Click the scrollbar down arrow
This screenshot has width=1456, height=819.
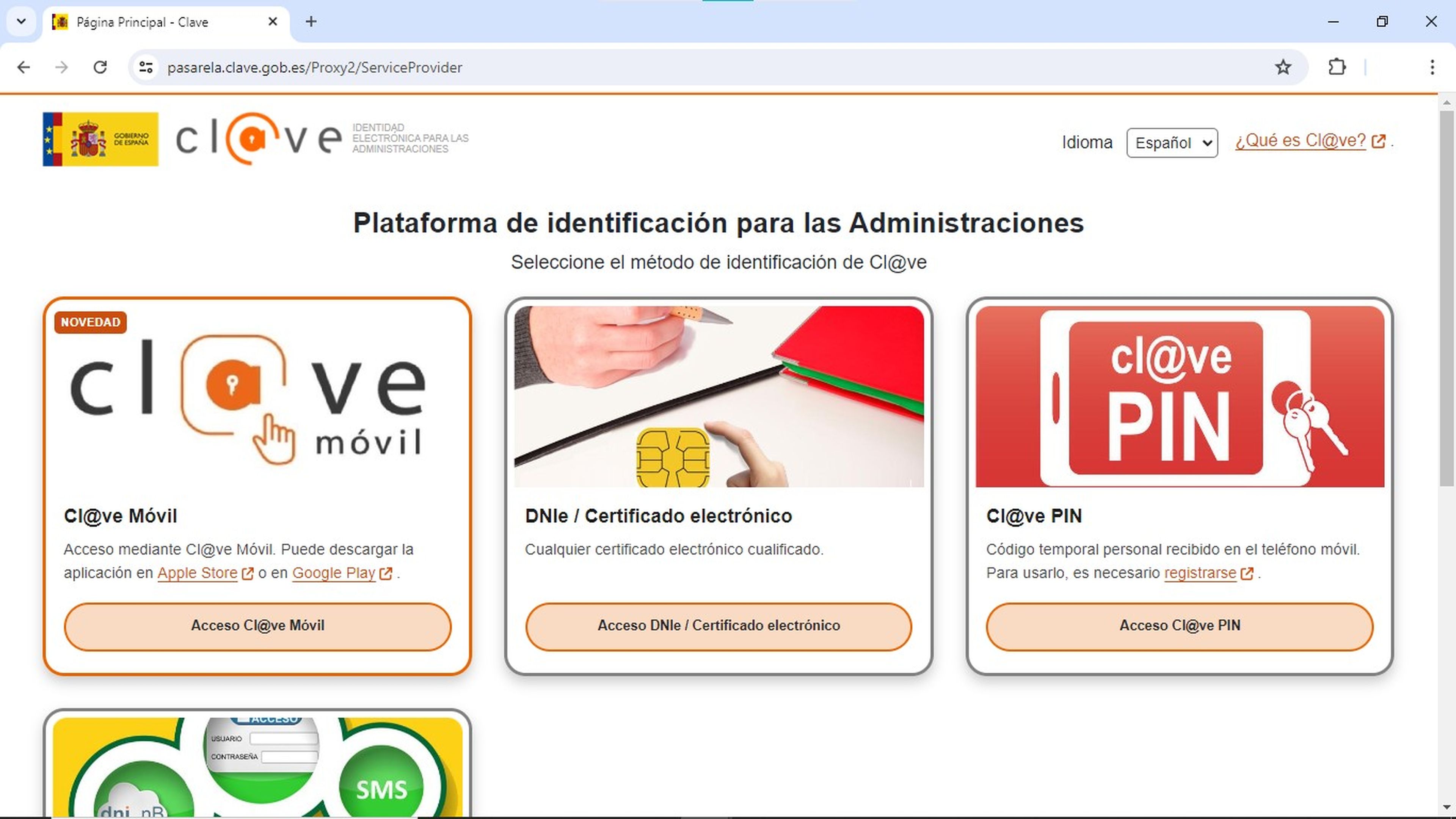1447,808
